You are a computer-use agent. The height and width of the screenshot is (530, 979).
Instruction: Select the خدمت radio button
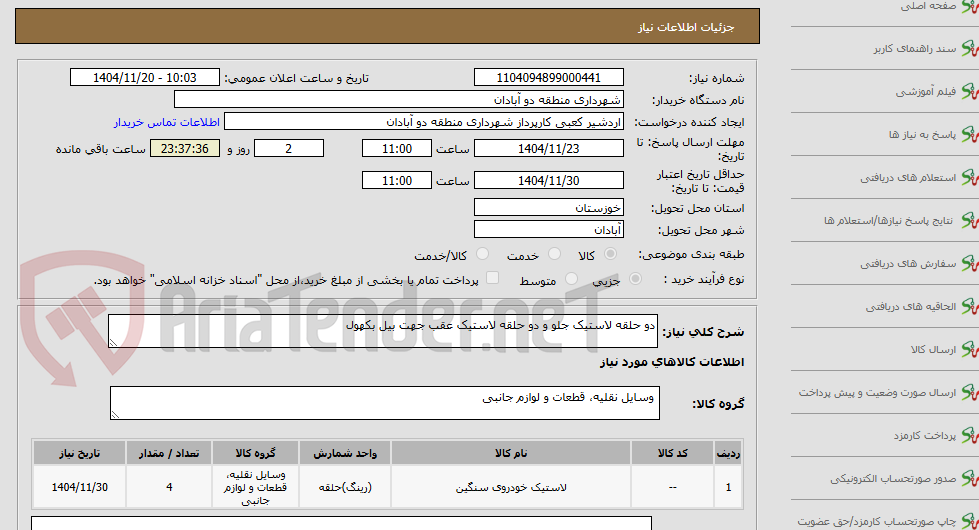click(554, 254)
